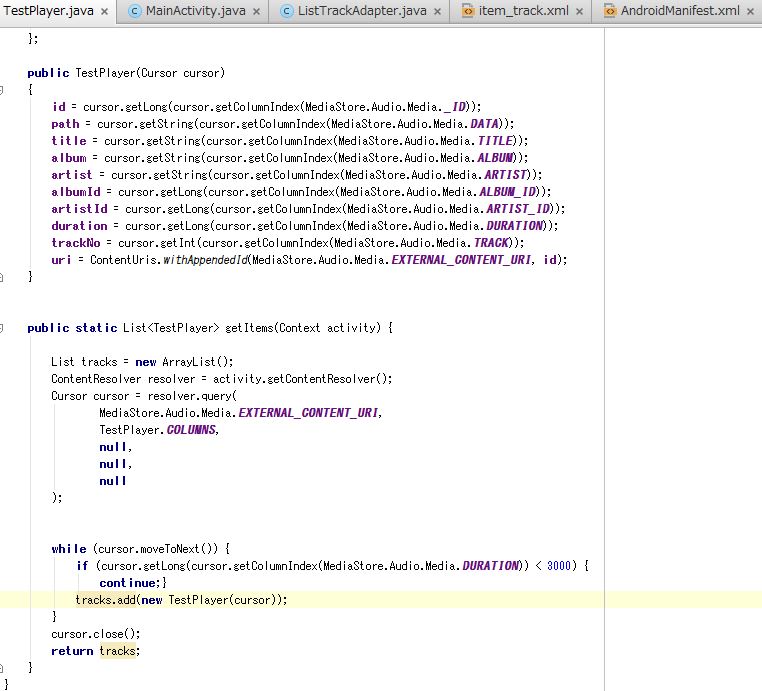Click the '3000' numeric literal
This screenshot has height=691, width=762.
click(558, 566)
